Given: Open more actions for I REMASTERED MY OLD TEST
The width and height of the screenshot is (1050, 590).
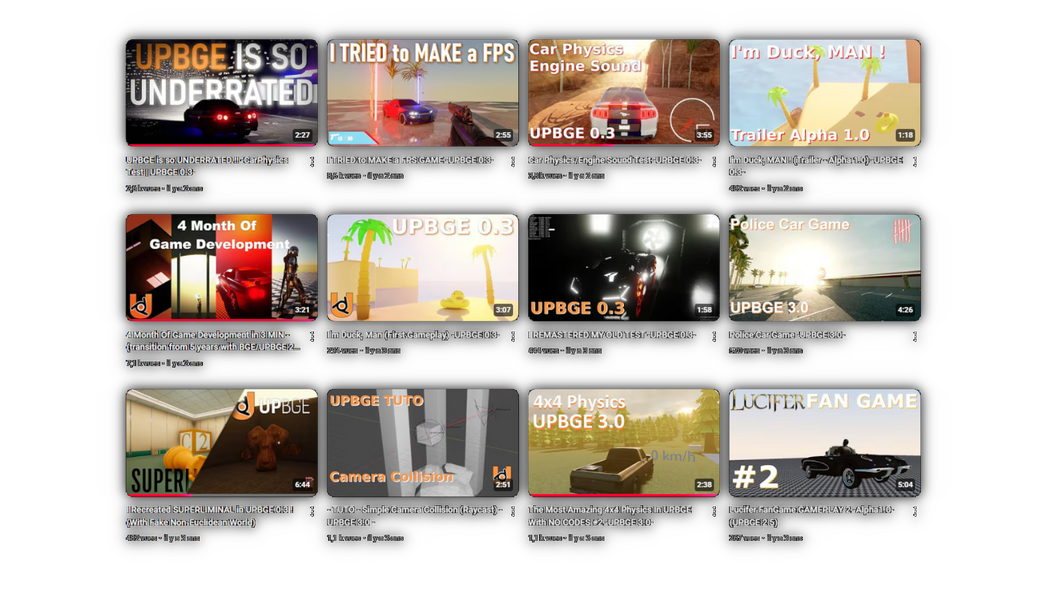Looking at the screenshot, I should click(714, 337).
